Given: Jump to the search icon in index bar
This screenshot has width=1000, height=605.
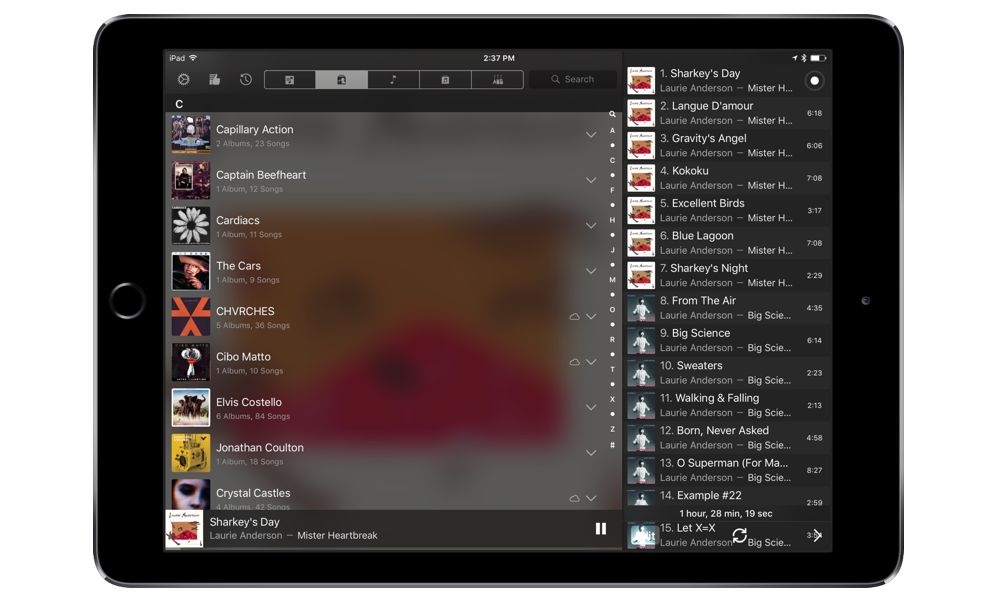Looking at the screenshot, I should click(612, 114).
